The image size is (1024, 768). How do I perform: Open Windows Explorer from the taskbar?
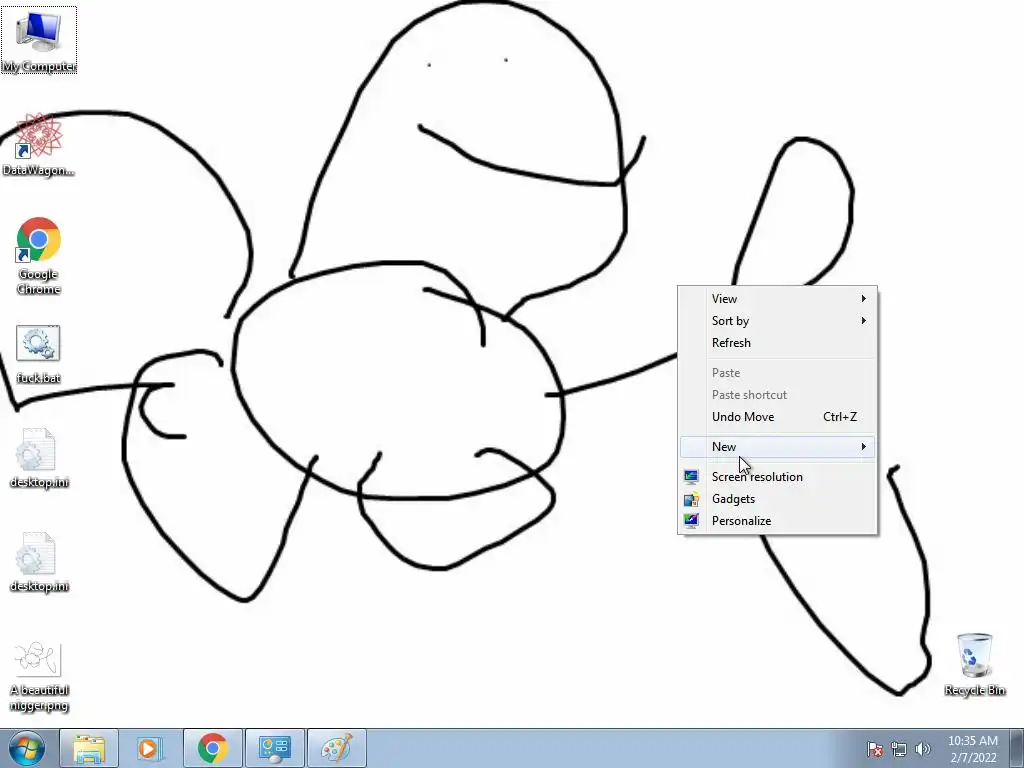click(x=89, y=748)
